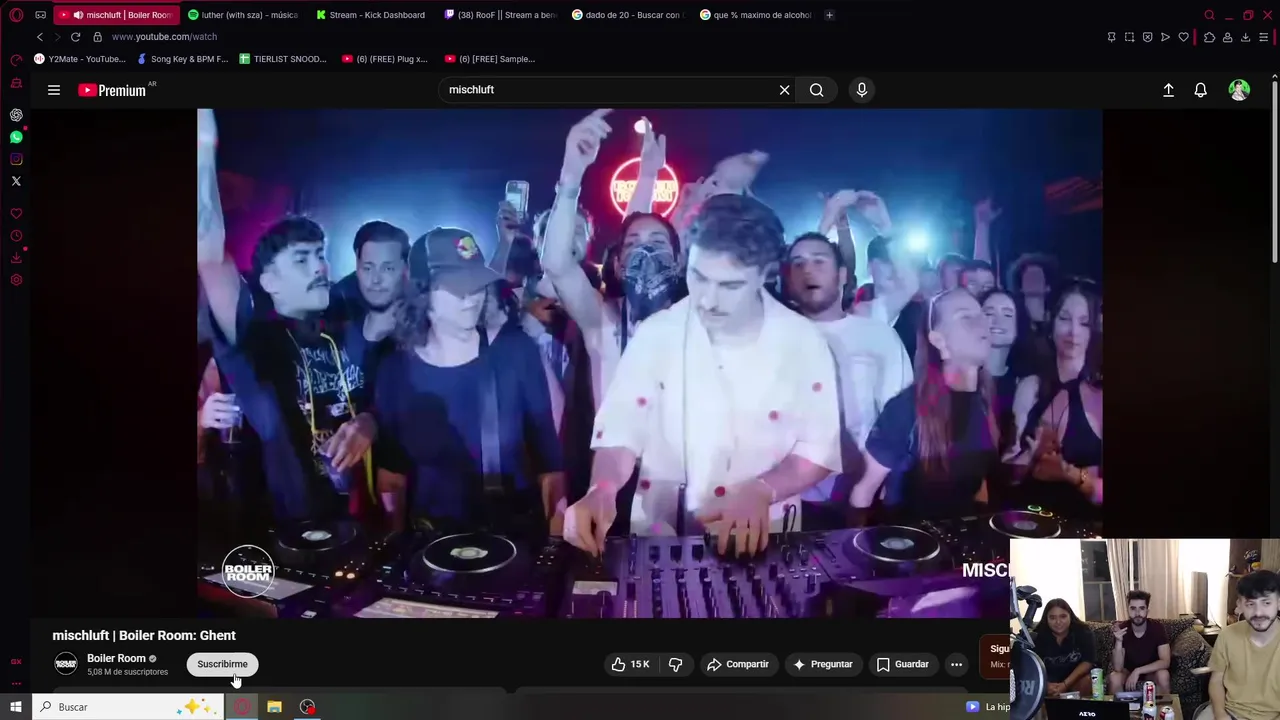The image size is (1280, 720).
Task: Open the sidebar downloads icon
Action: 16,258
